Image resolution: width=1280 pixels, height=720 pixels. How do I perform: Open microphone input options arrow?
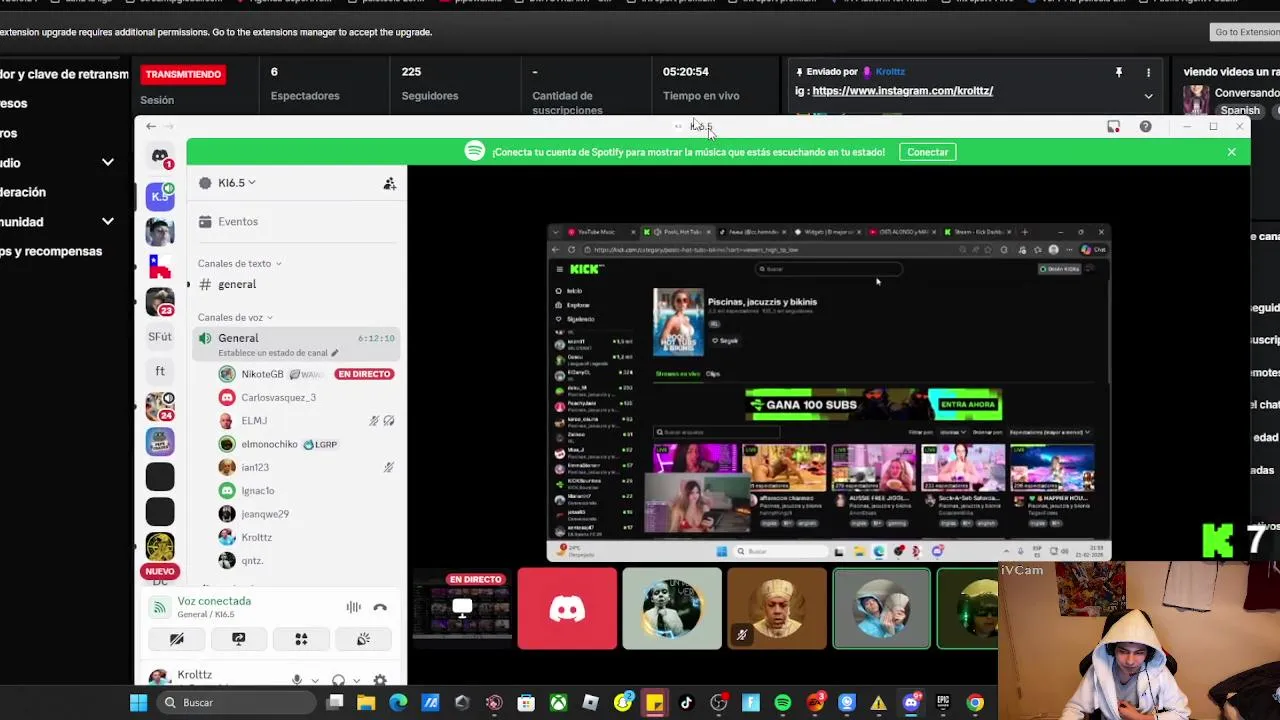pos(315,681)
